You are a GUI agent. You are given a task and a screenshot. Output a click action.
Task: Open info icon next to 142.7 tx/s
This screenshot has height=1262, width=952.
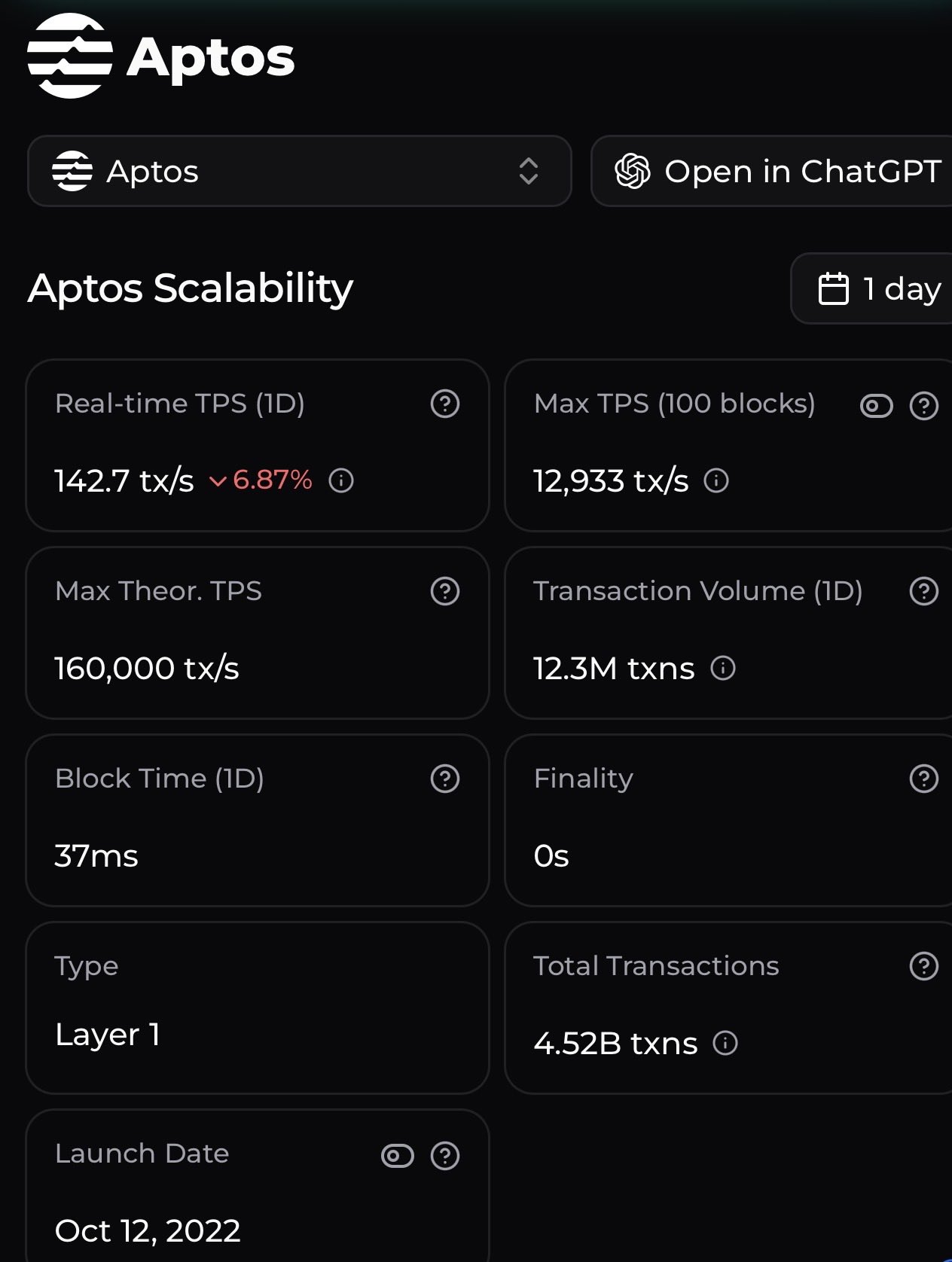341,480
